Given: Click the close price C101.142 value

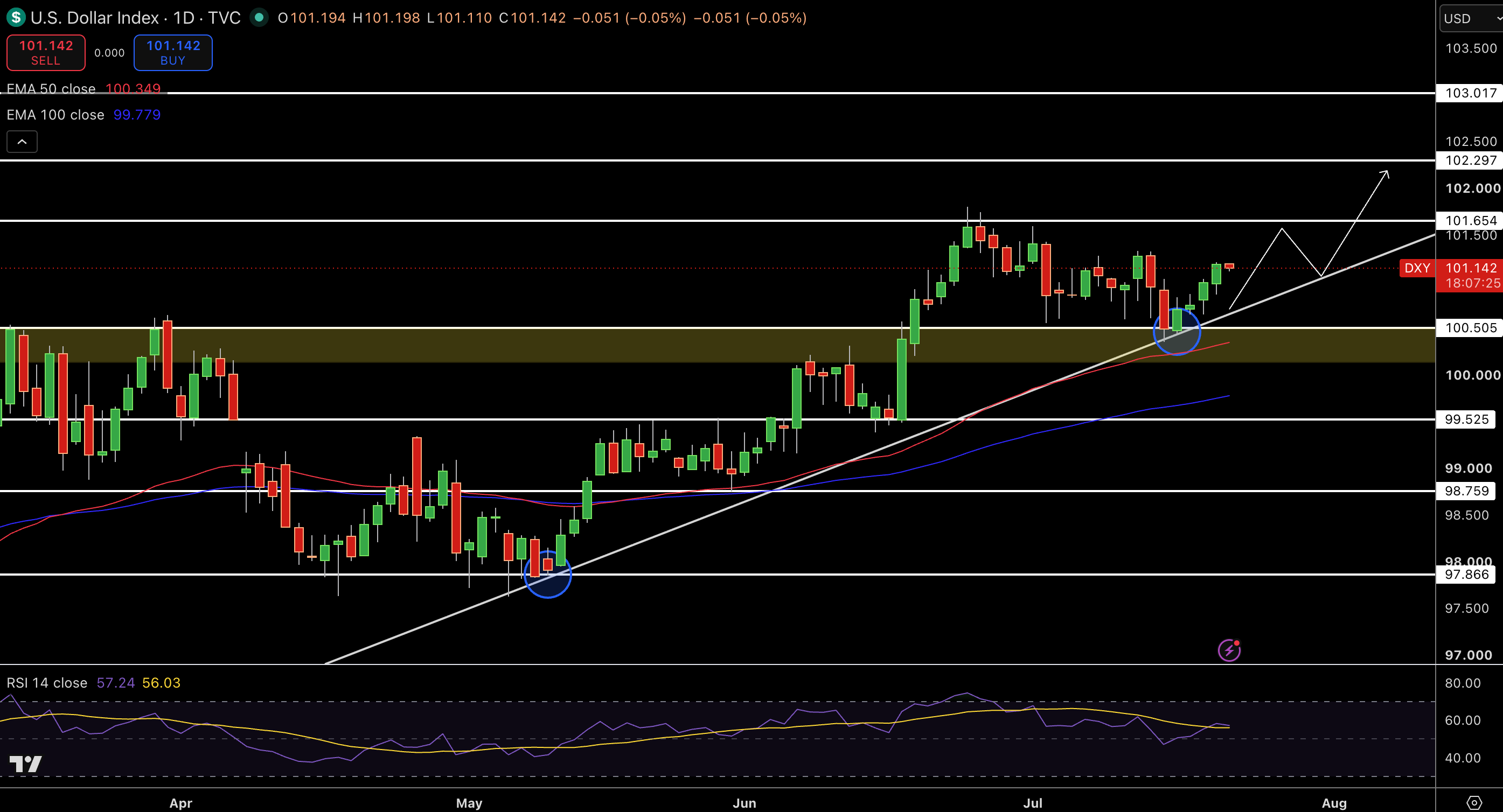Looking at the screenshot, I should (532, 17).
